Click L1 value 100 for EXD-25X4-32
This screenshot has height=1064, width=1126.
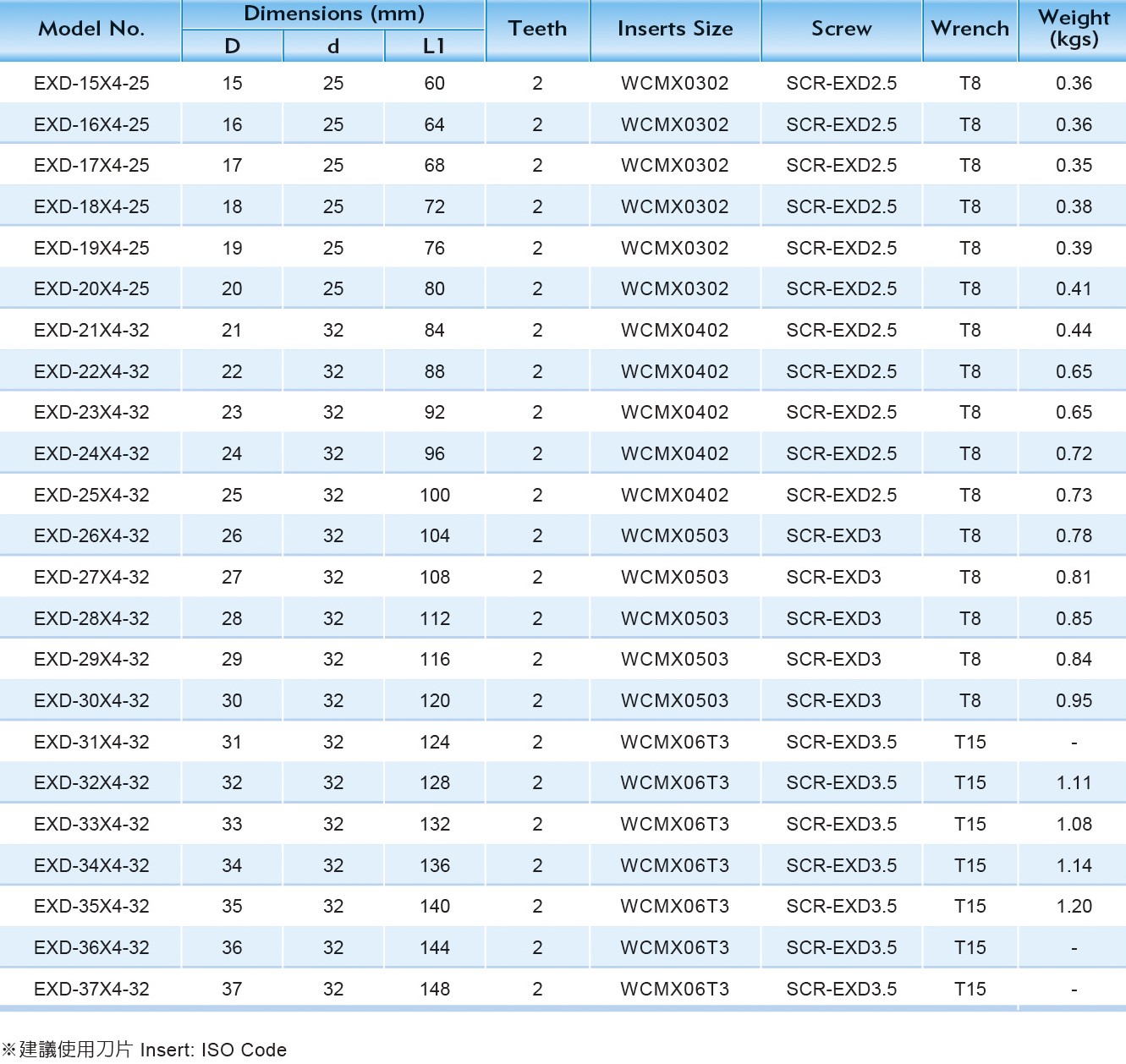tap(434, 496)
